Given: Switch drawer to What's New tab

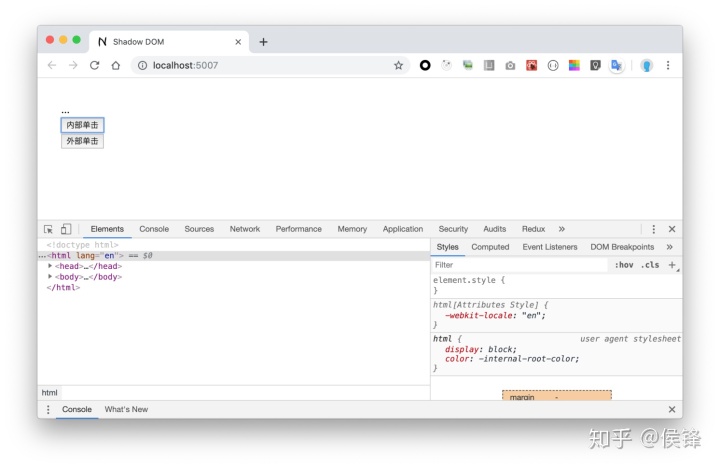Looking at the screenshot, I should (x=126, y=410).
